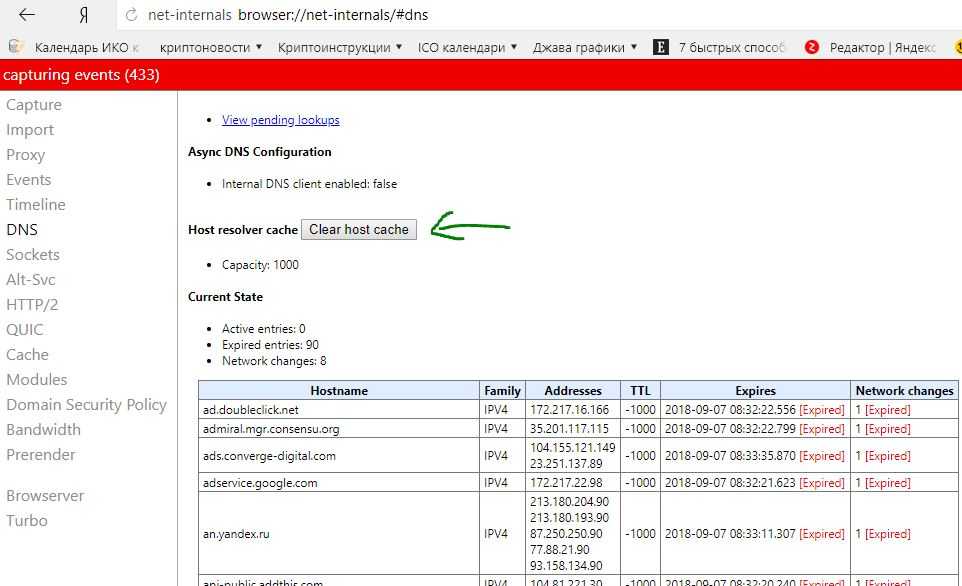Expand the Криптоинструкции bookmark folder
Screen dimensions: 962x586
tap(340, 47)
